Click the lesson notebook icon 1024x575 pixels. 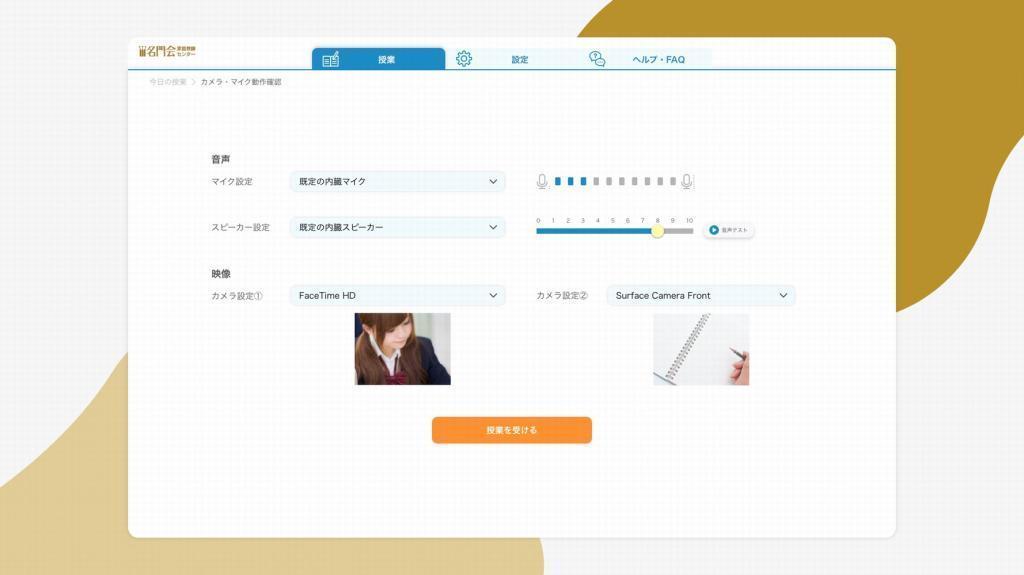pos(330,59)
